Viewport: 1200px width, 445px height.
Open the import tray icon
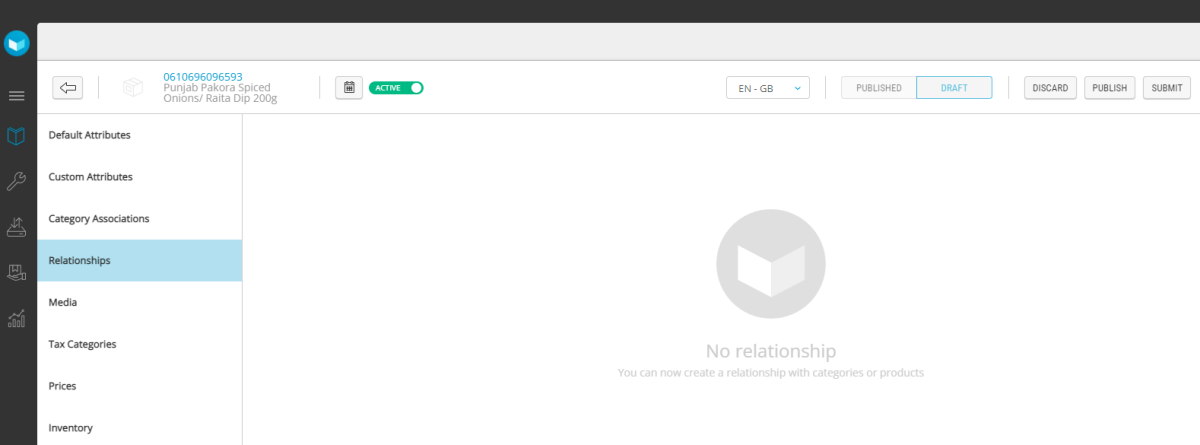point(17,227)
